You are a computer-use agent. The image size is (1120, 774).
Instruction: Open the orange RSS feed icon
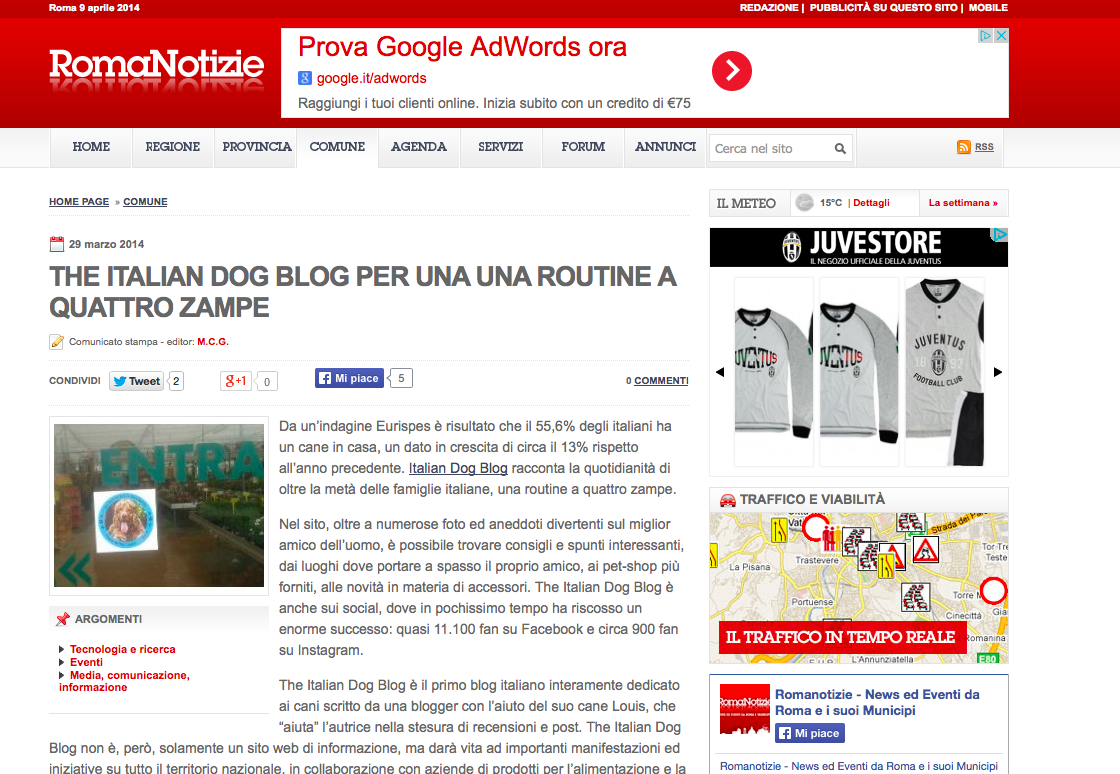click(964, 146)
